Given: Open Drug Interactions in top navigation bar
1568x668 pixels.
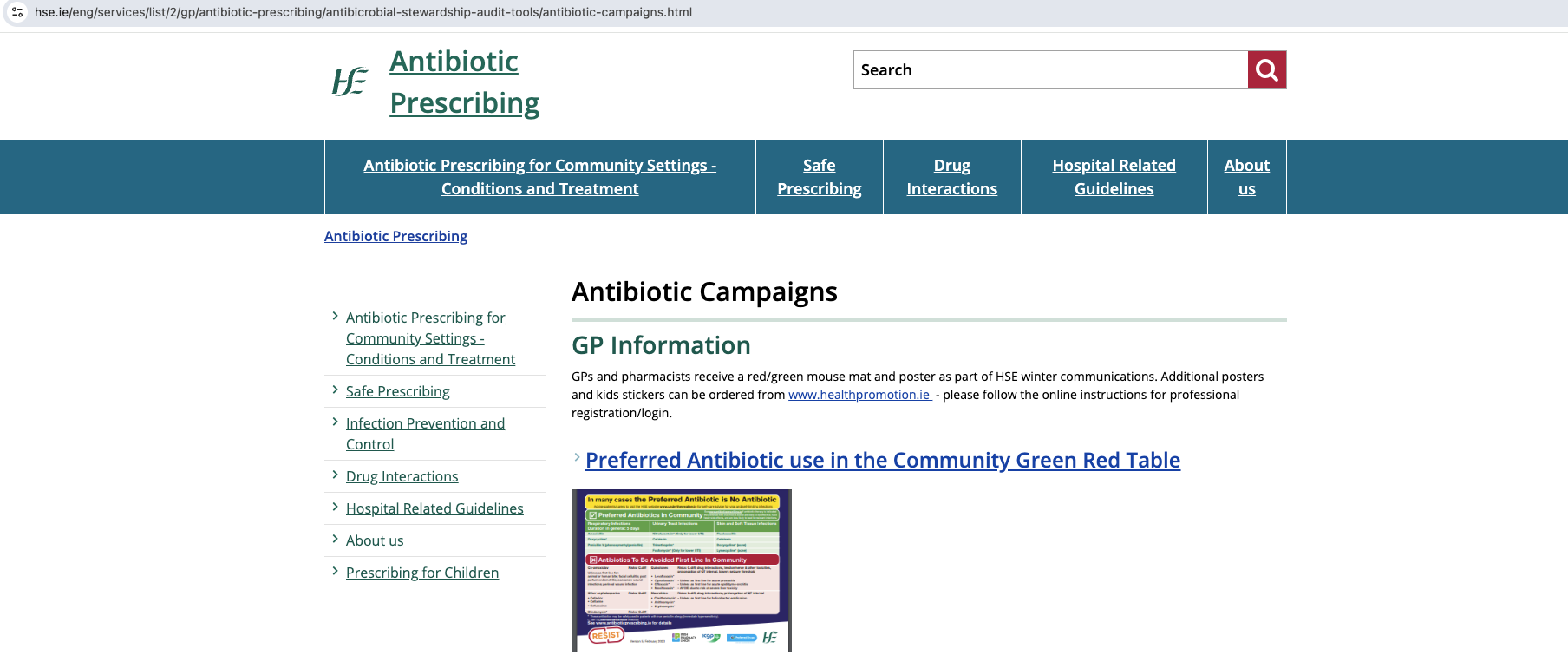Looking at the screenshot, I should (x=951, y=177).
